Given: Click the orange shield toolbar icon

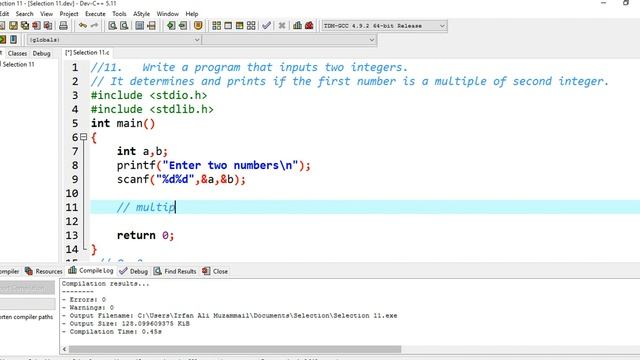Looking at the screenshot, I should (x=198, y=26).
